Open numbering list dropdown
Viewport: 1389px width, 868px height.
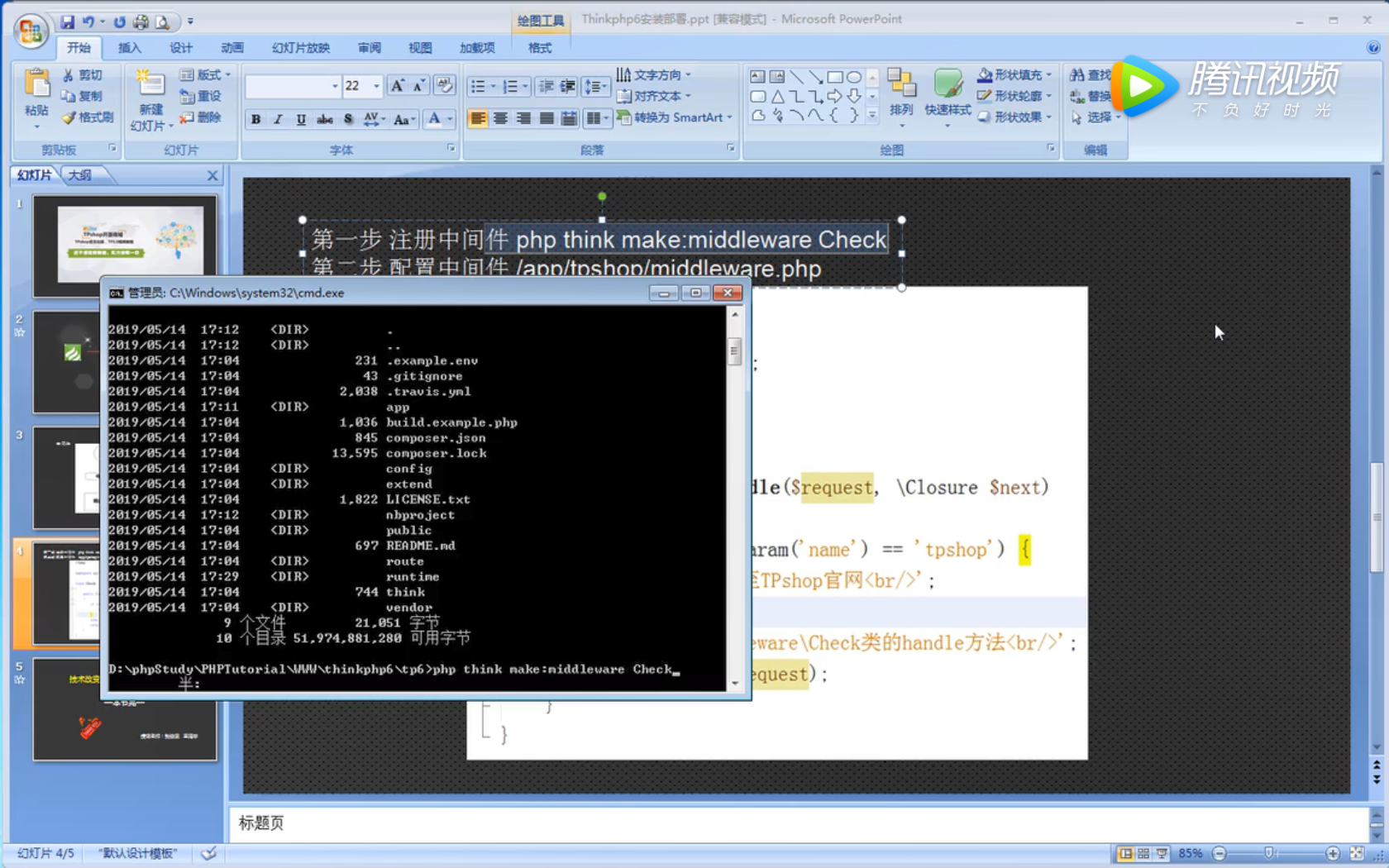coord(525,86)
